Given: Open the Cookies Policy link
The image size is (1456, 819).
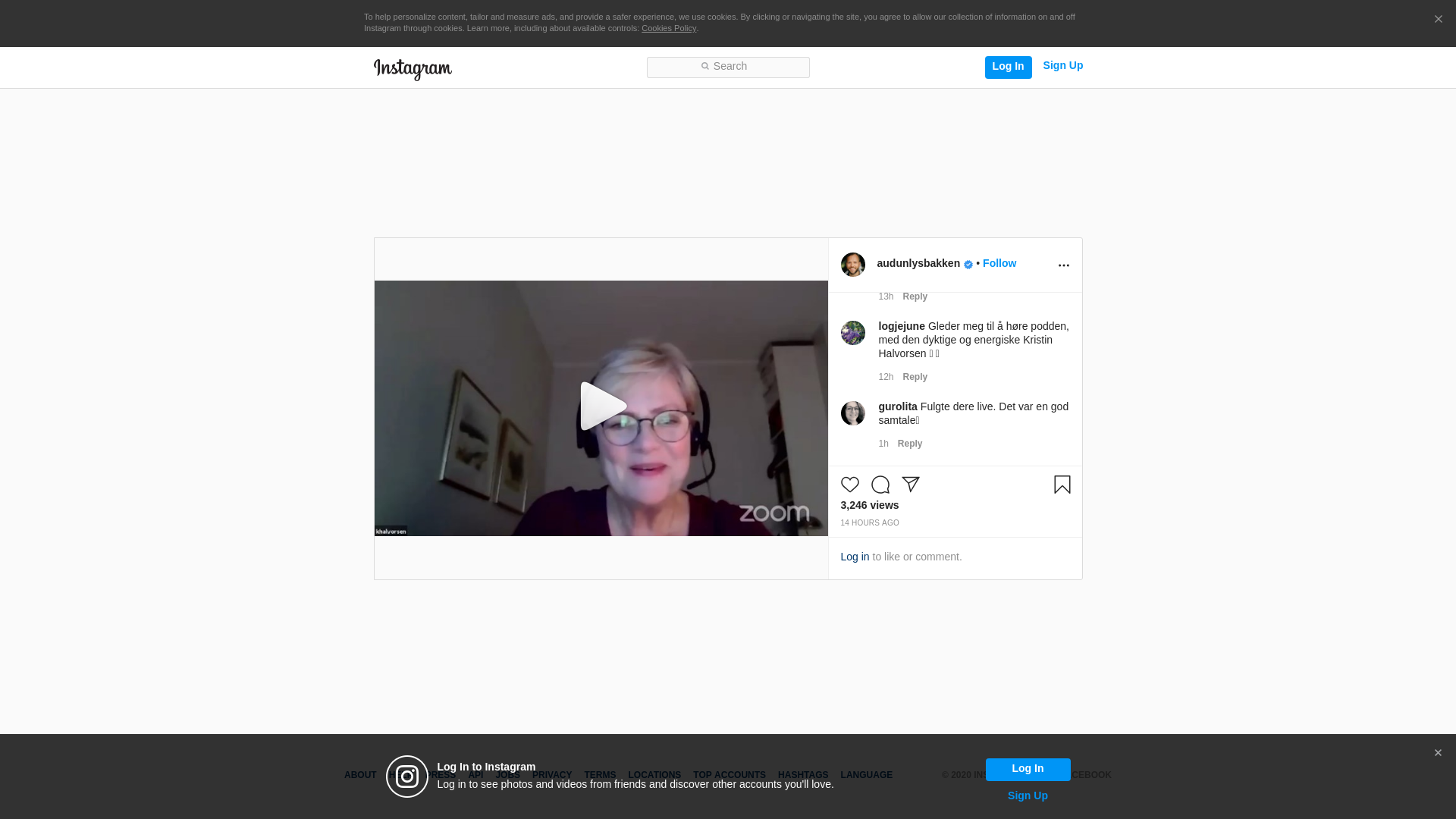Looking at the screenshot, I should click(669, 28).
